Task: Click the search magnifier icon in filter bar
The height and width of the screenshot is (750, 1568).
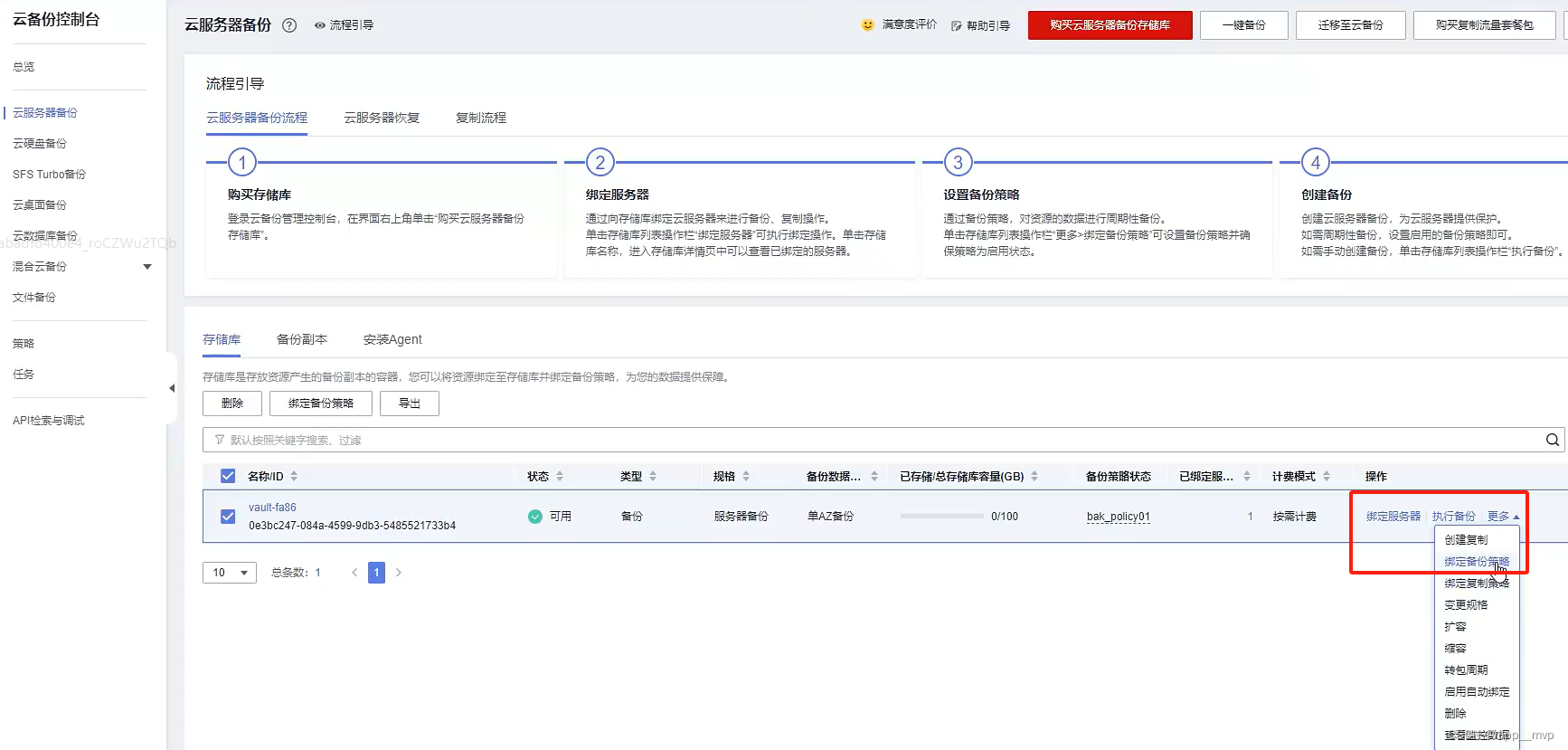Action: 1553,440
